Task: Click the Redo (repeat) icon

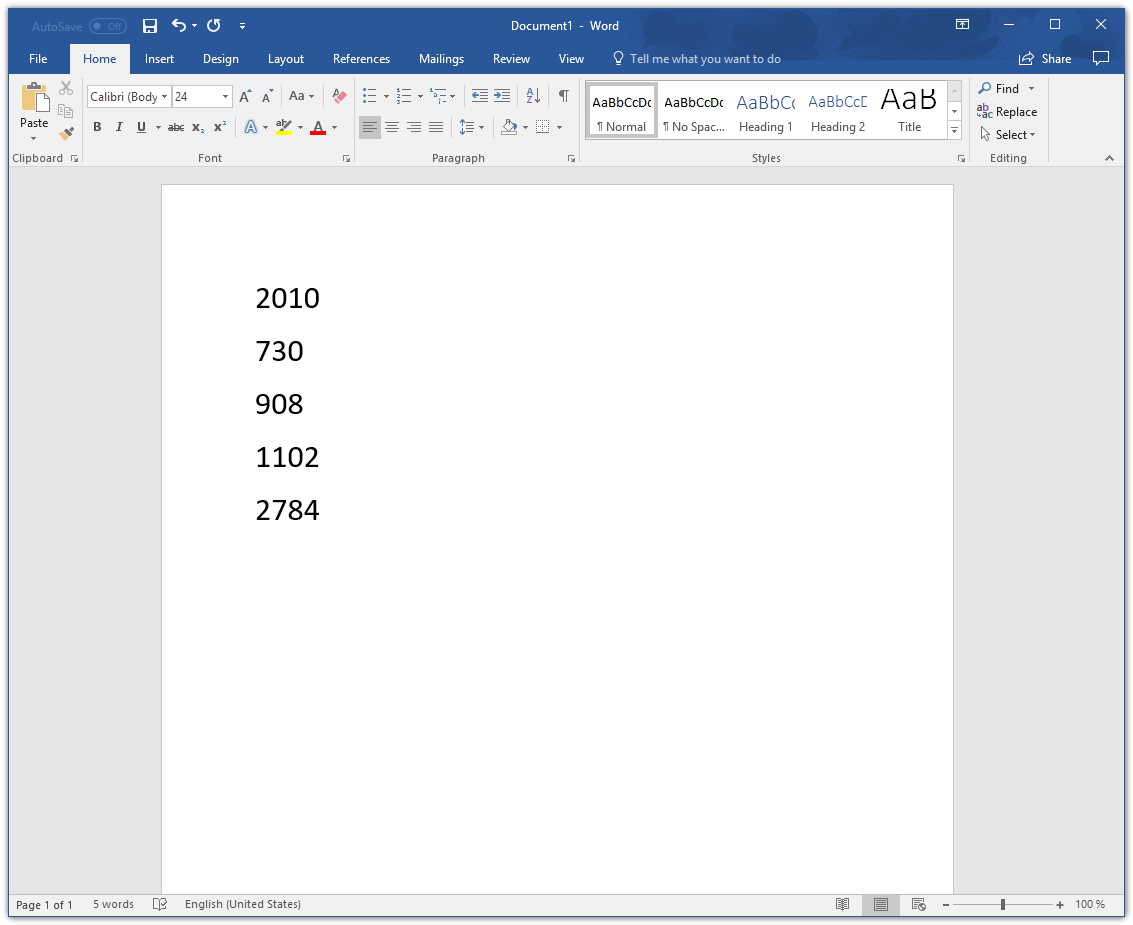Action: coord(213,25)
